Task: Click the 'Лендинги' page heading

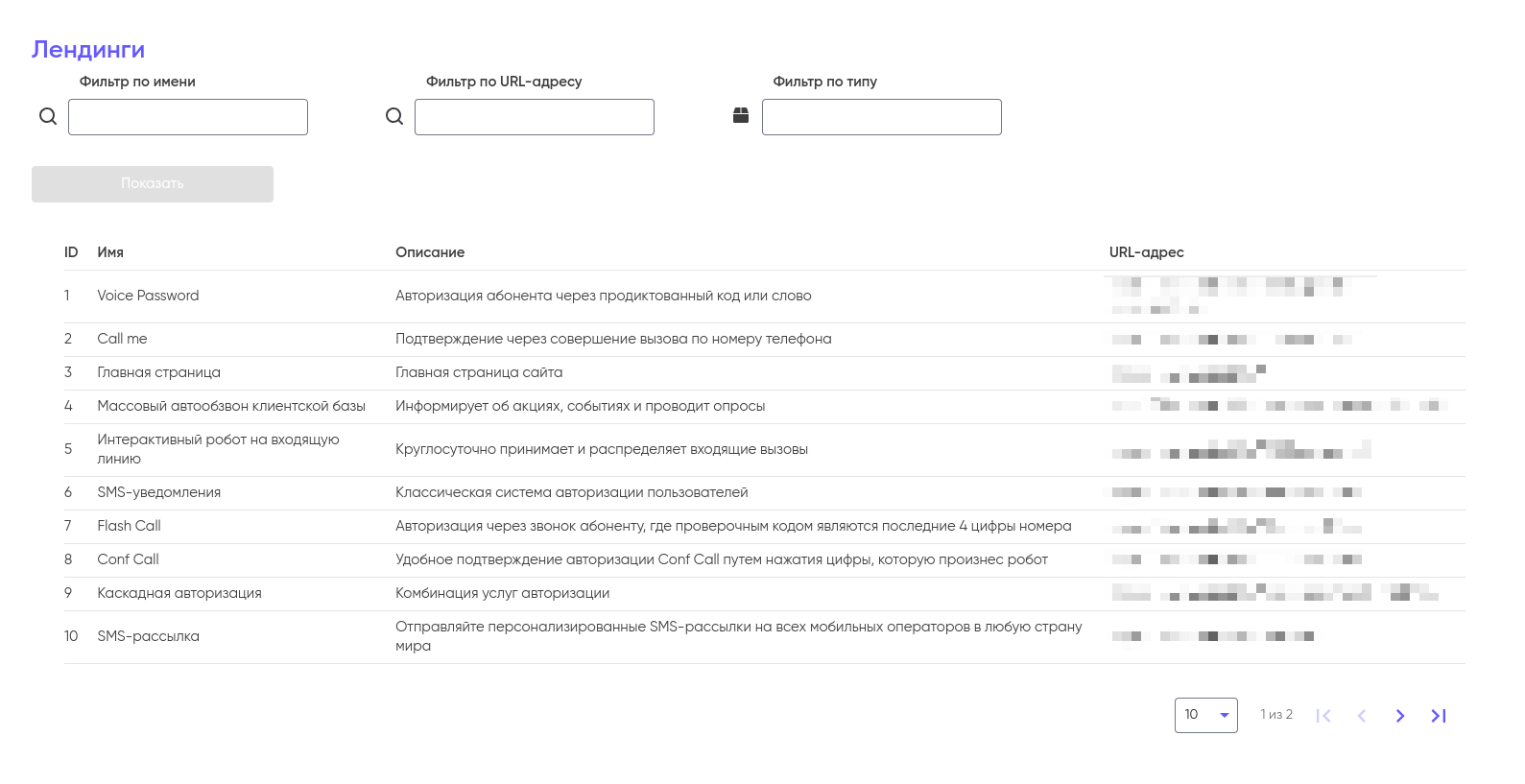Action: coord(88,50)
